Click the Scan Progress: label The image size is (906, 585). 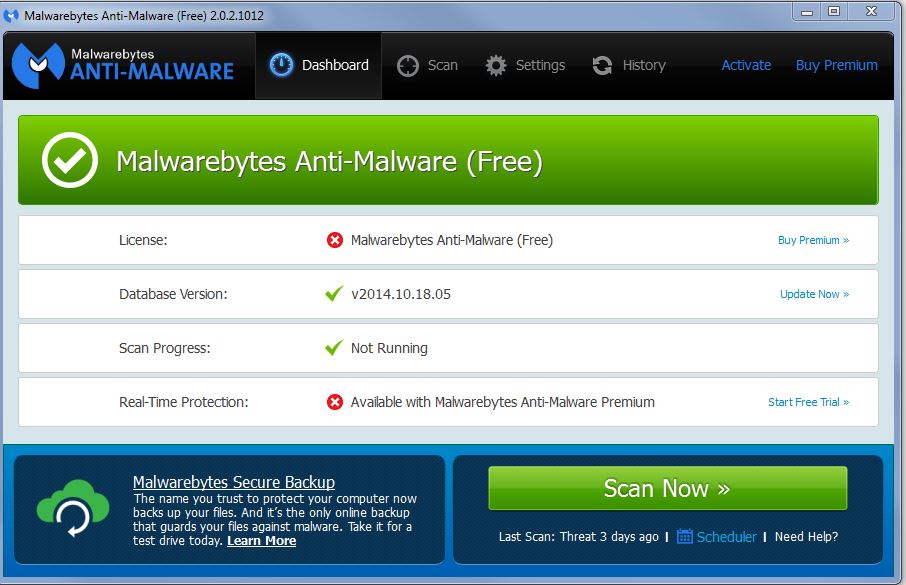[x=165, y=348]
